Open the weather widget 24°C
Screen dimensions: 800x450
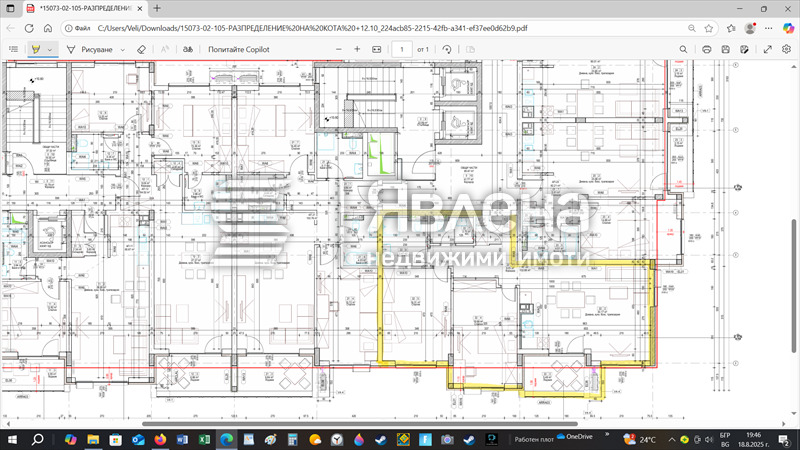point(639,440)
